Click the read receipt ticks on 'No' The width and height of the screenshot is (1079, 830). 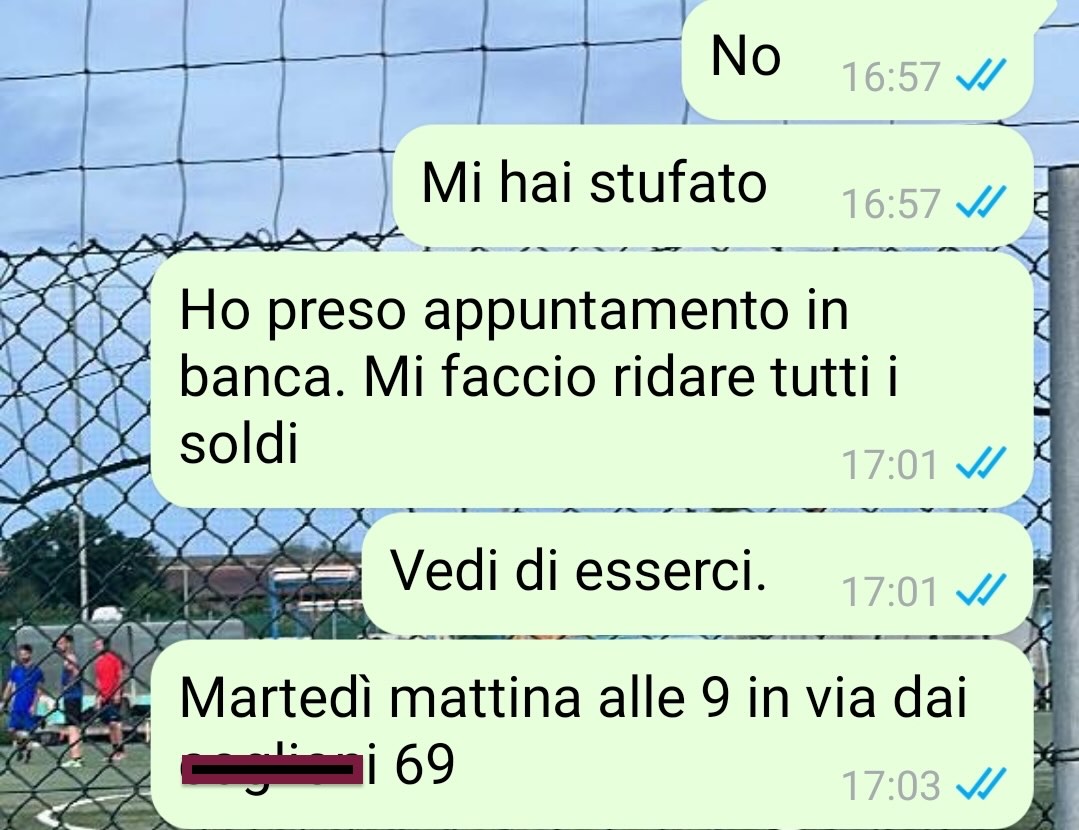(x=981, y=75)
